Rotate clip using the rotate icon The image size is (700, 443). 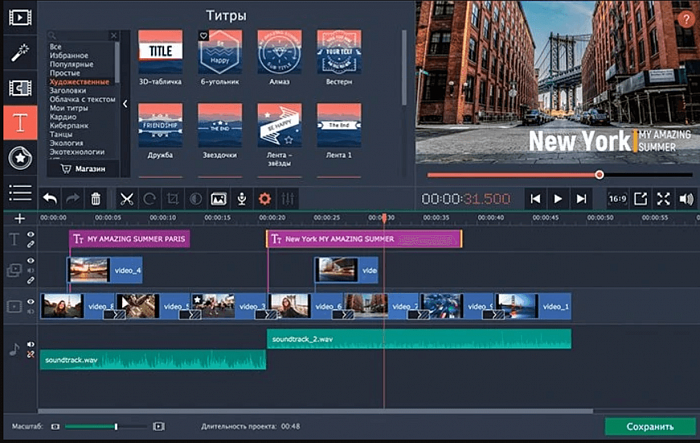click(x=150, y=199)
